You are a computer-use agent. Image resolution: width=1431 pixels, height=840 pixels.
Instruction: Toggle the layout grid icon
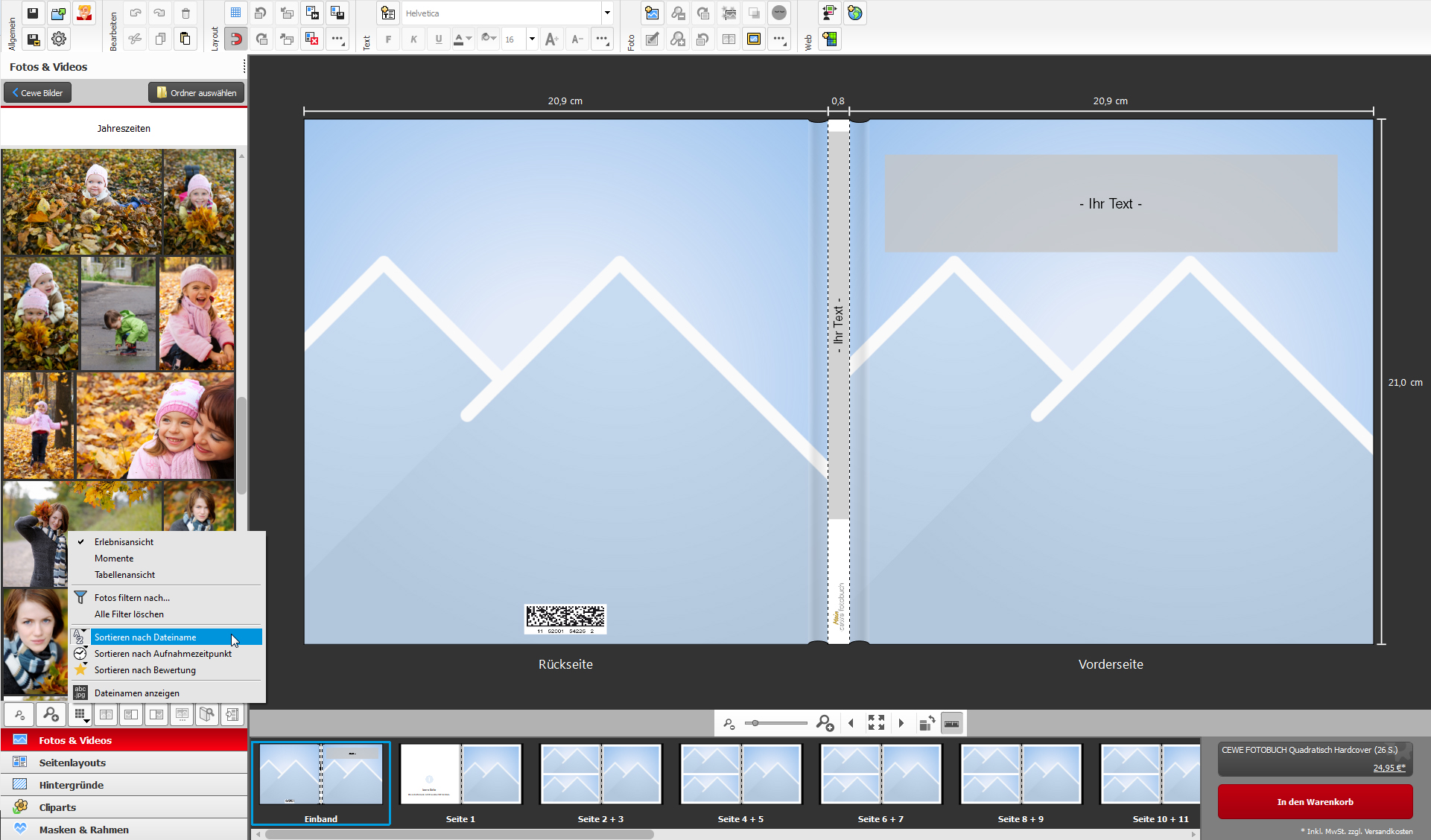point(236,13)
